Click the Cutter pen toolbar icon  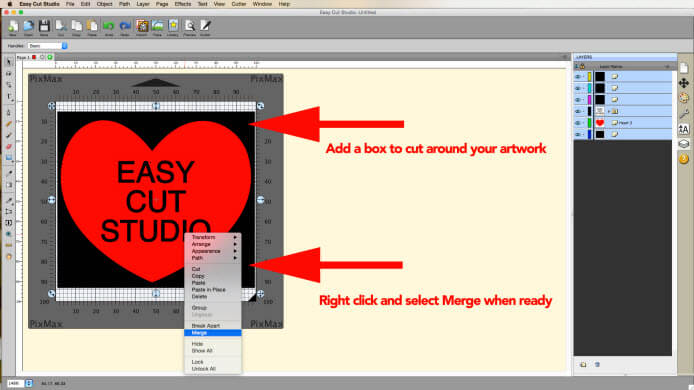tap(205, 27)
